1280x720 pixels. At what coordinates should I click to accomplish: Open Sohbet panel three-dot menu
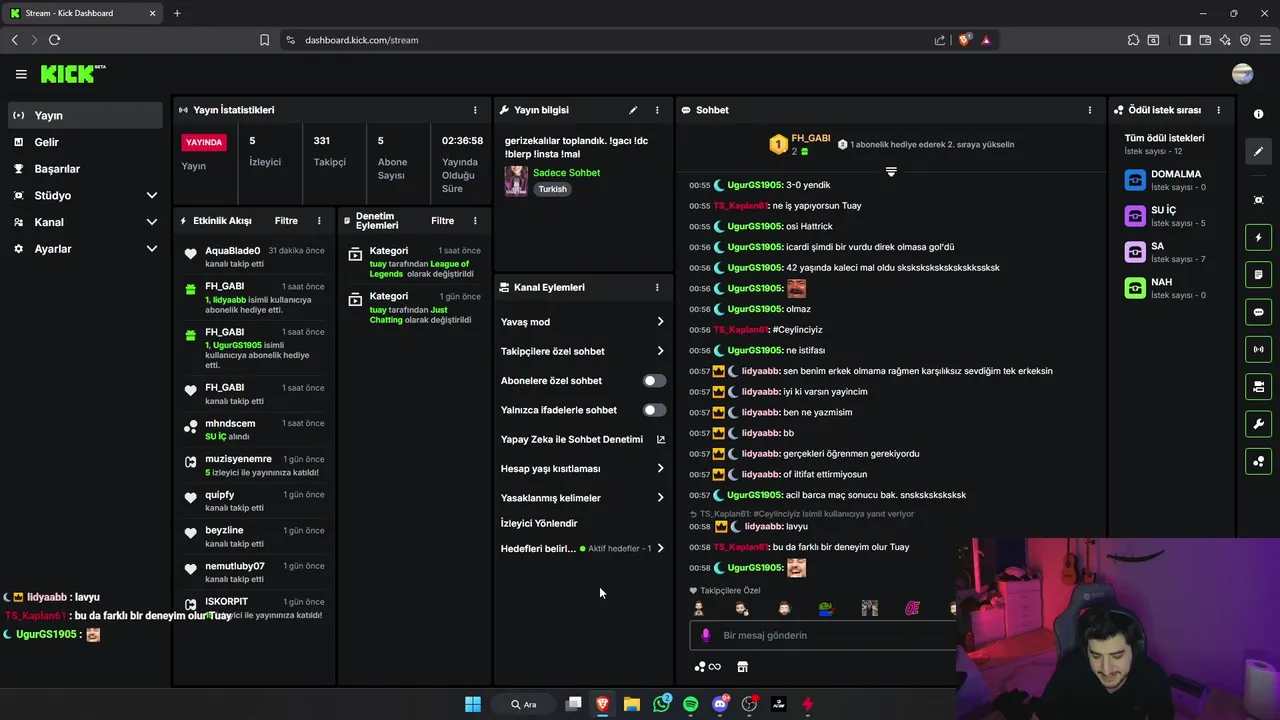pos(1090,110)
